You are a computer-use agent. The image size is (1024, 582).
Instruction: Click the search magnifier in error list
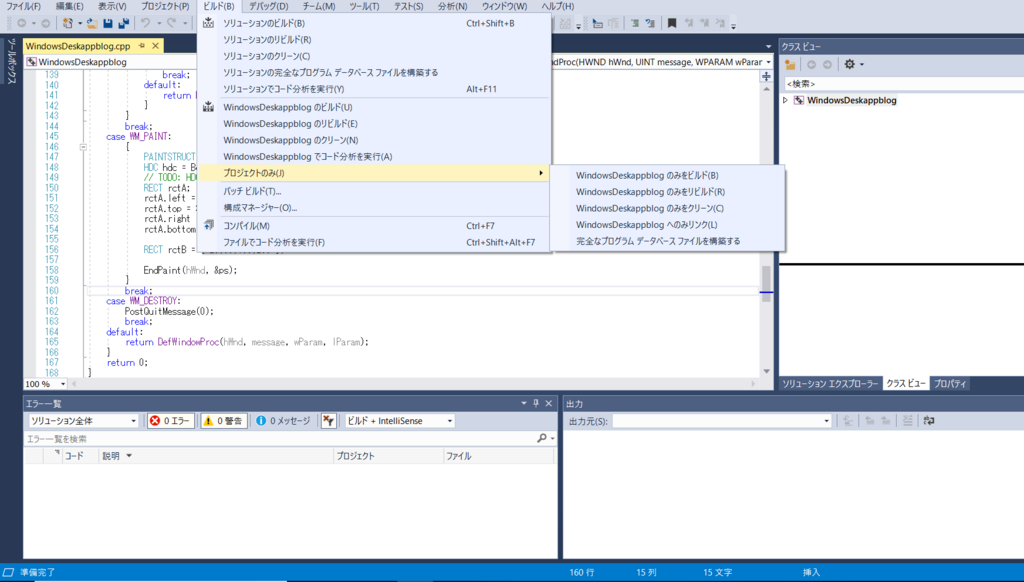coord(541,438)
